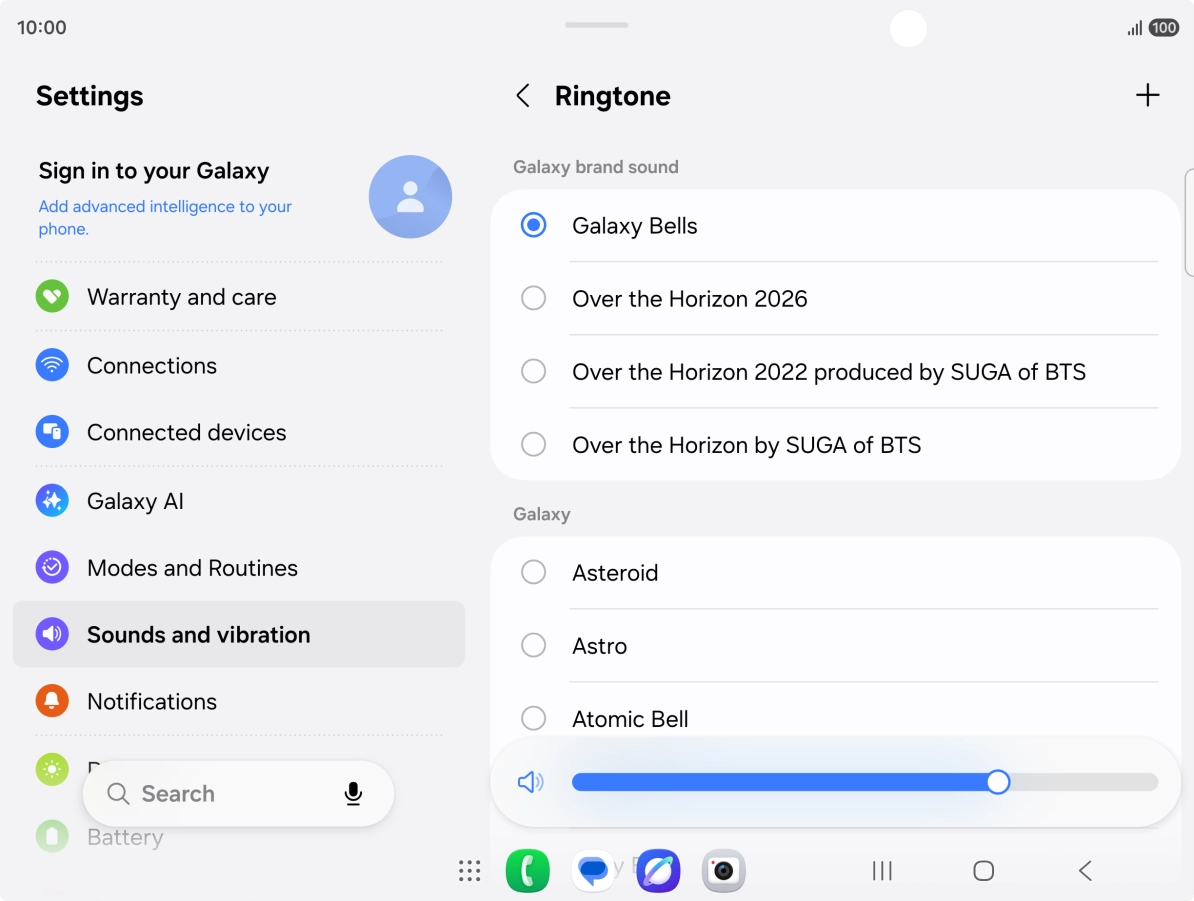Tap the Display sun icon
The width and height of the screenshot is (1194, 901).
click(x=52, y=769)
